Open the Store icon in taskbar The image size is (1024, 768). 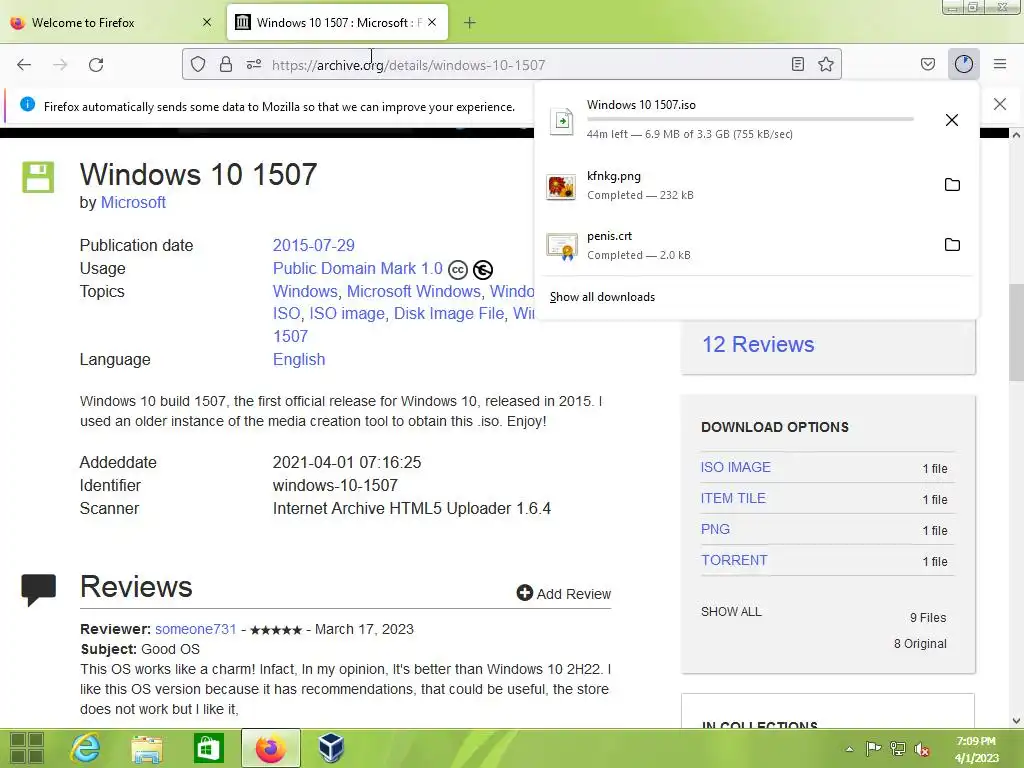pos(208,748)
